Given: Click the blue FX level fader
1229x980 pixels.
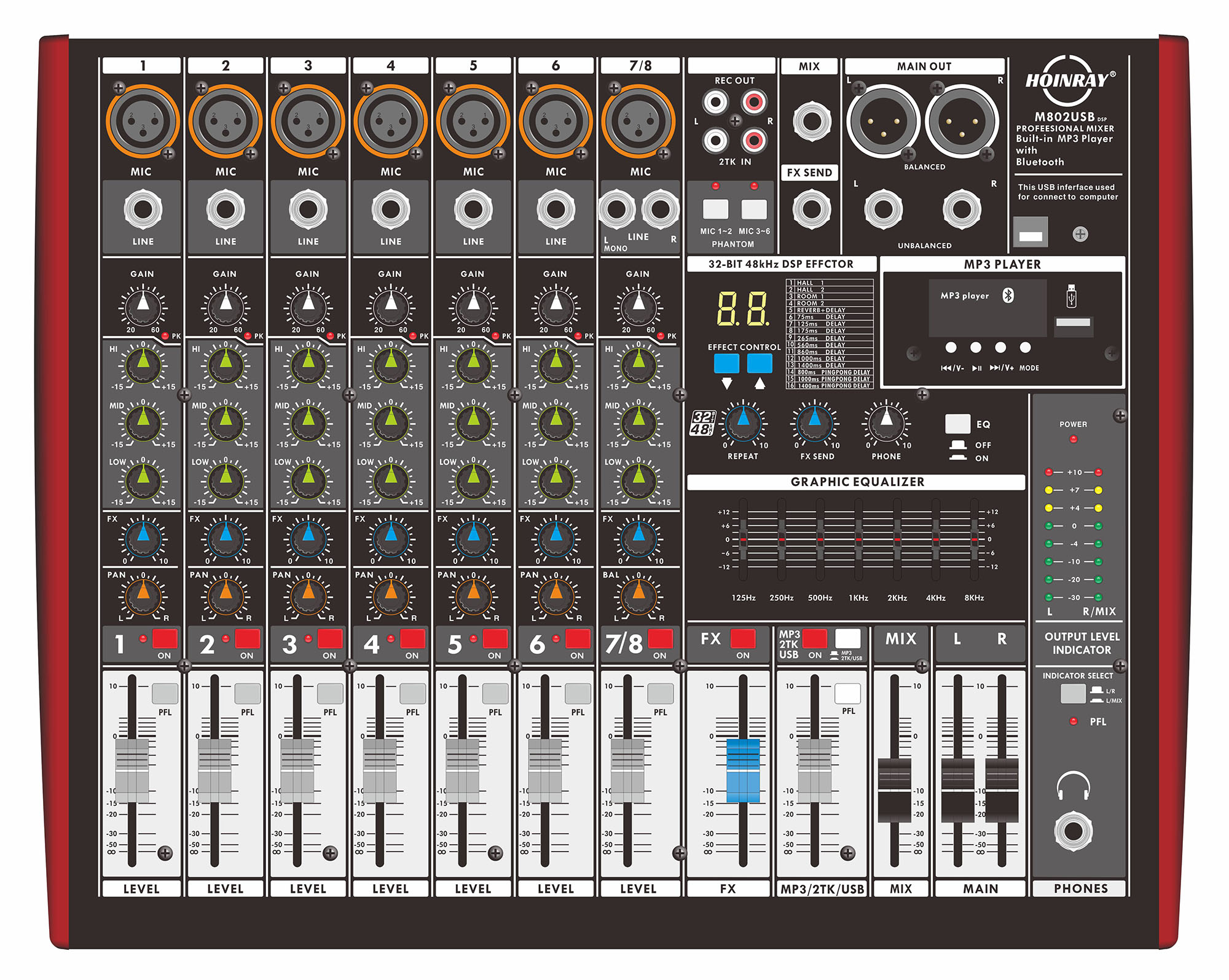Looking at the screenshot, I should (742, 770).
